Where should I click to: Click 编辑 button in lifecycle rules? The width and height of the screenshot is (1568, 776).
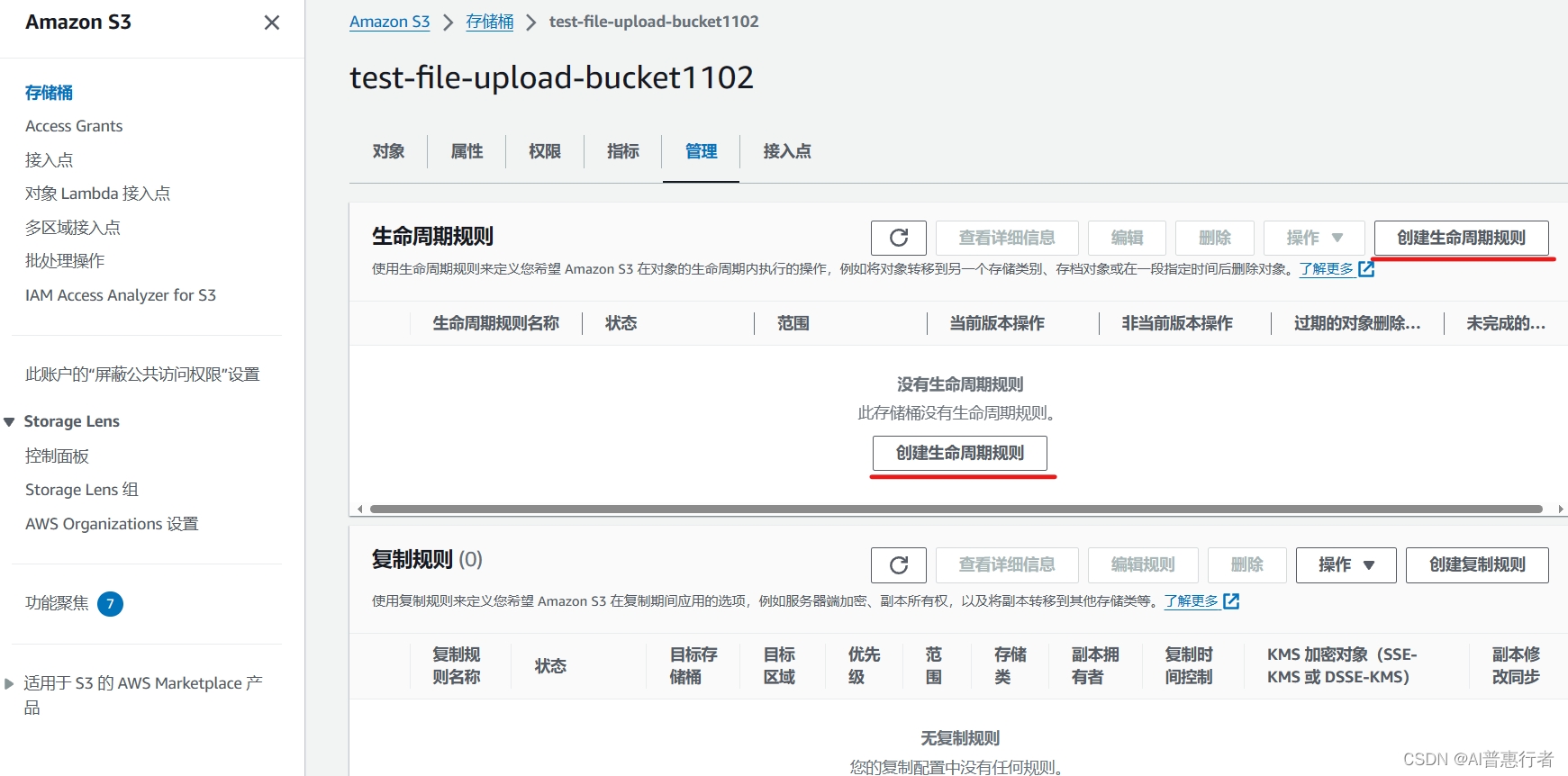(x=1127, y=238)
